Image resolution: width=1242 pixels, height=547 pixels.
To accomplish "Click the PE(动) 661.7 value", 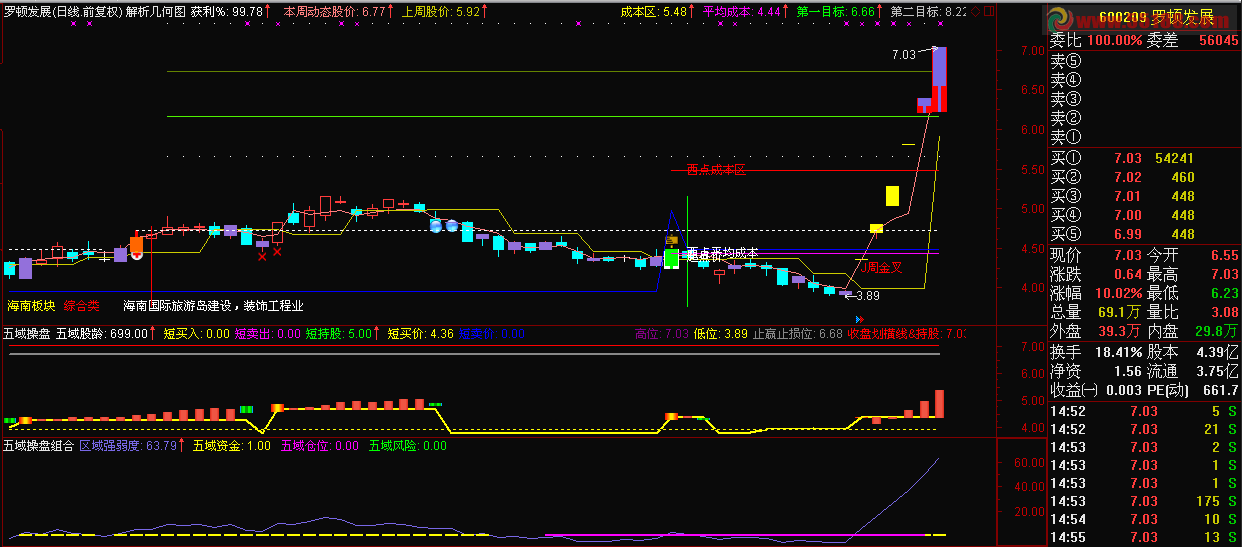I will (x=1219, y=390).
